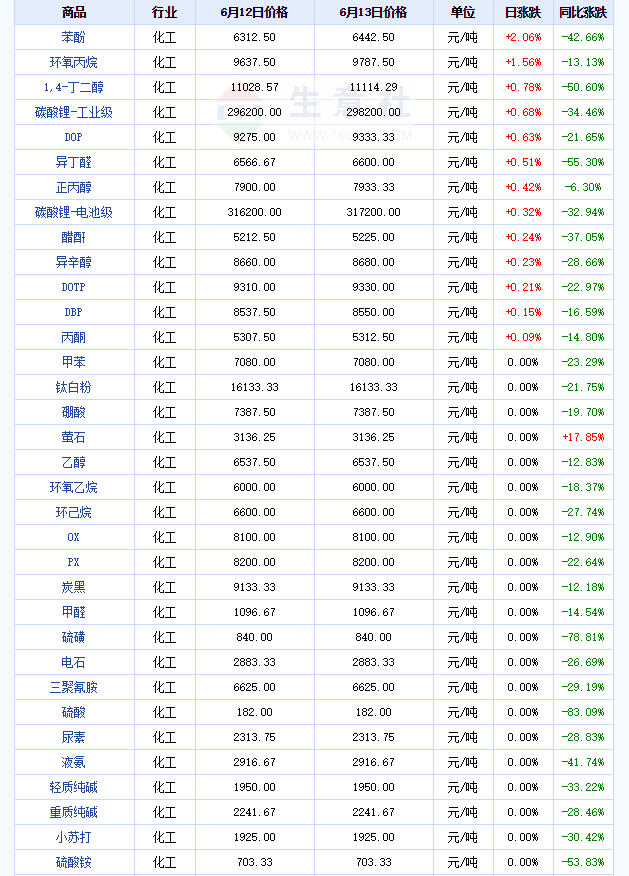
Task: Open the 苯酚 commodity link
Action: 73,37
